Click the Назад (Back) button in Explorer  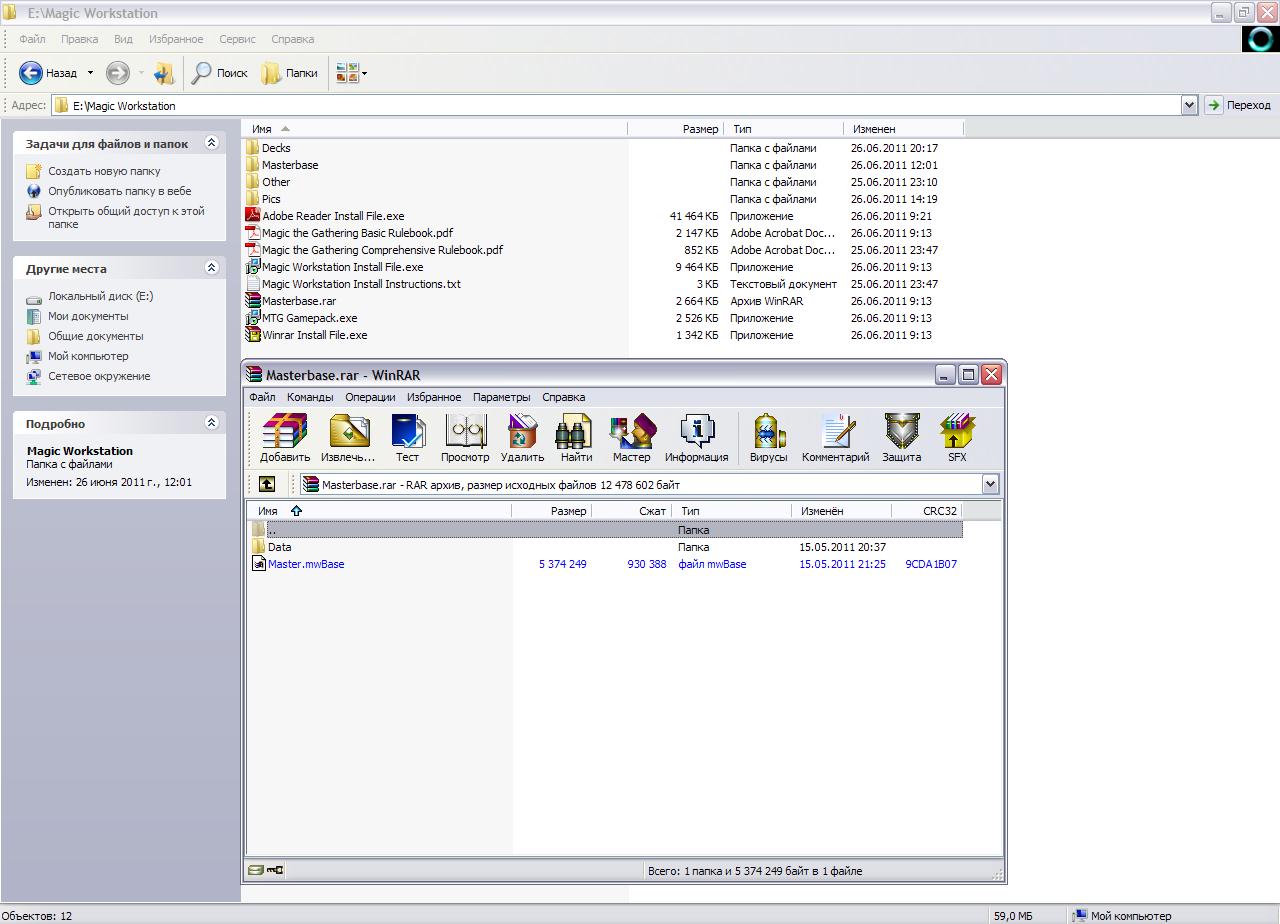coord(48,73)
